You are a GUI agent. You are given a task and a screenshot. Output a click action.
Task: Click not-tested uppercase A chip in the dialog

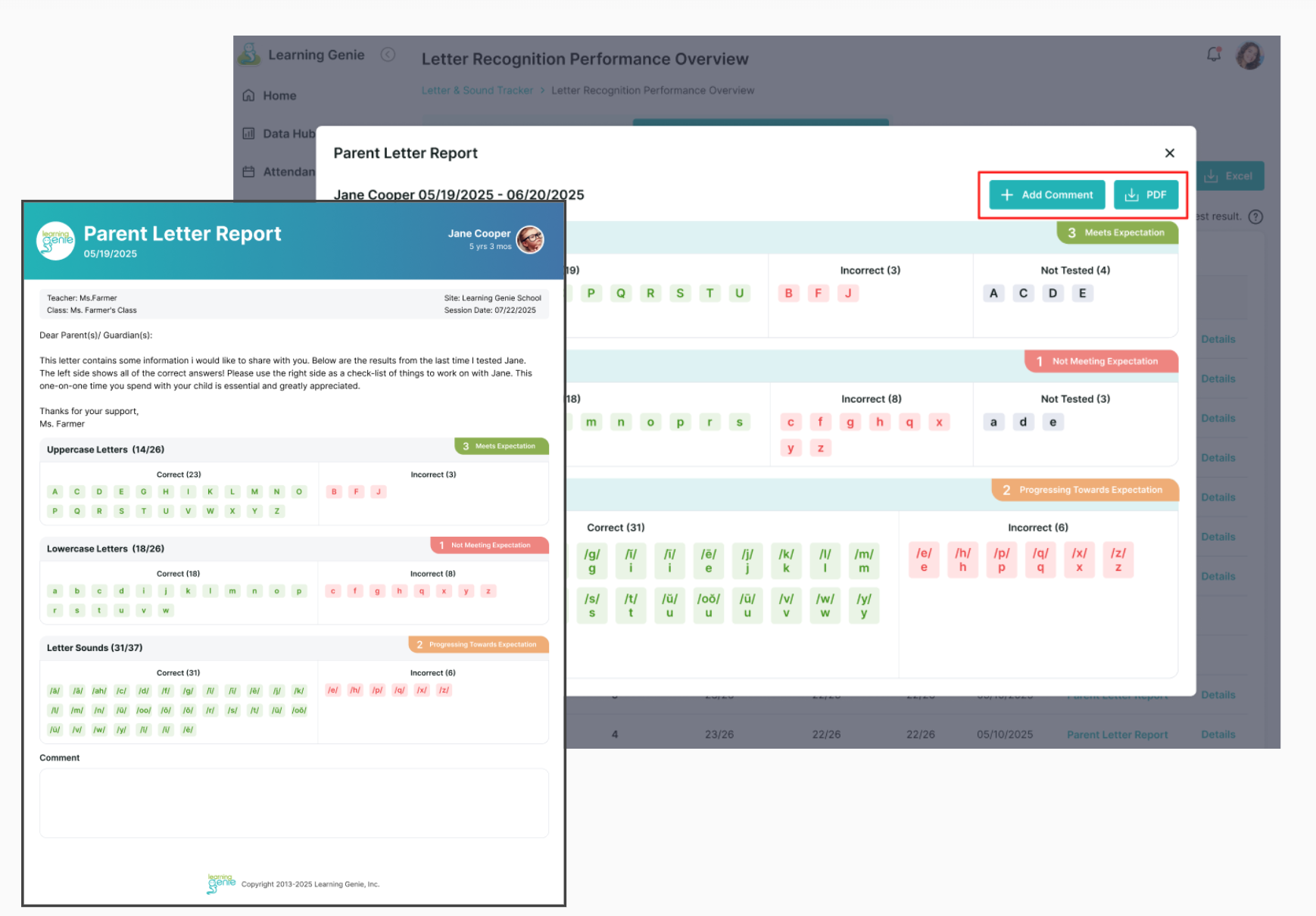[993, 293]
